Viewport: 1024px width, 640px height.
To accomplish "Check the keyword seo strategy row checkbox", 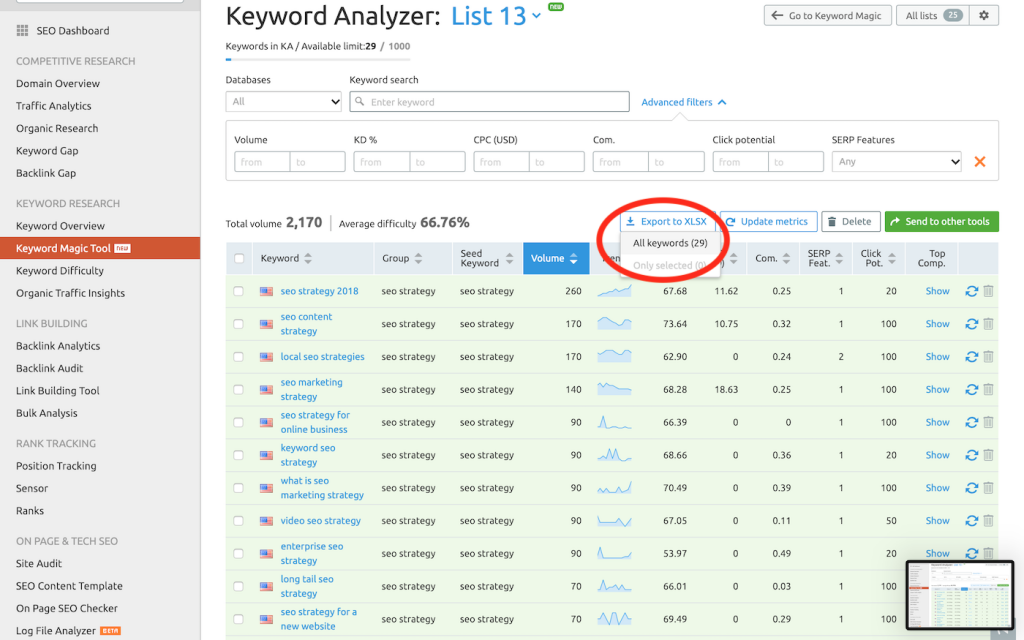I will click(x=238, y=455).
